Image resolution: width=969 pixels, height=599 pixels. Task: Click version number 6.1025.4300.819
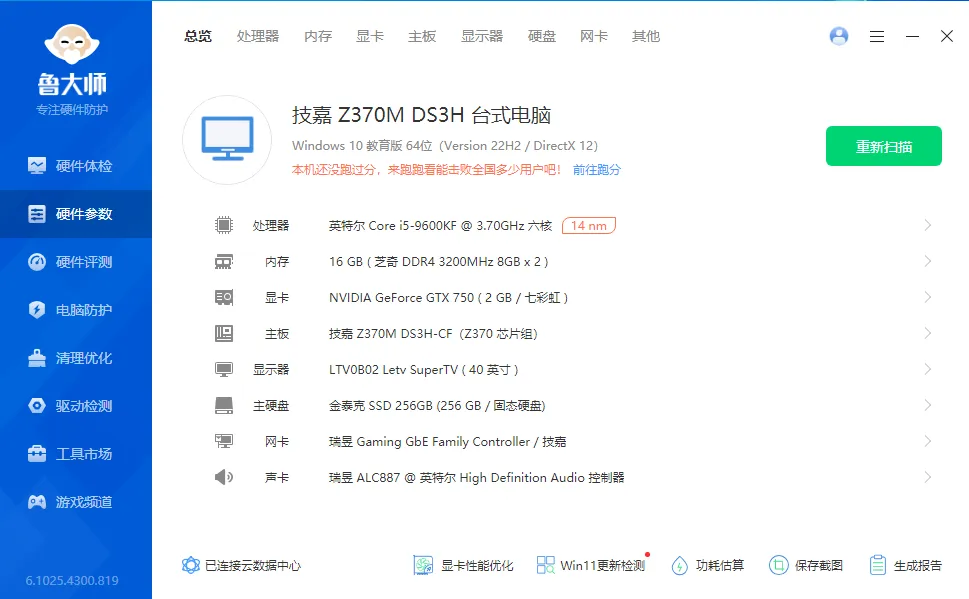(x=72, y=580)
